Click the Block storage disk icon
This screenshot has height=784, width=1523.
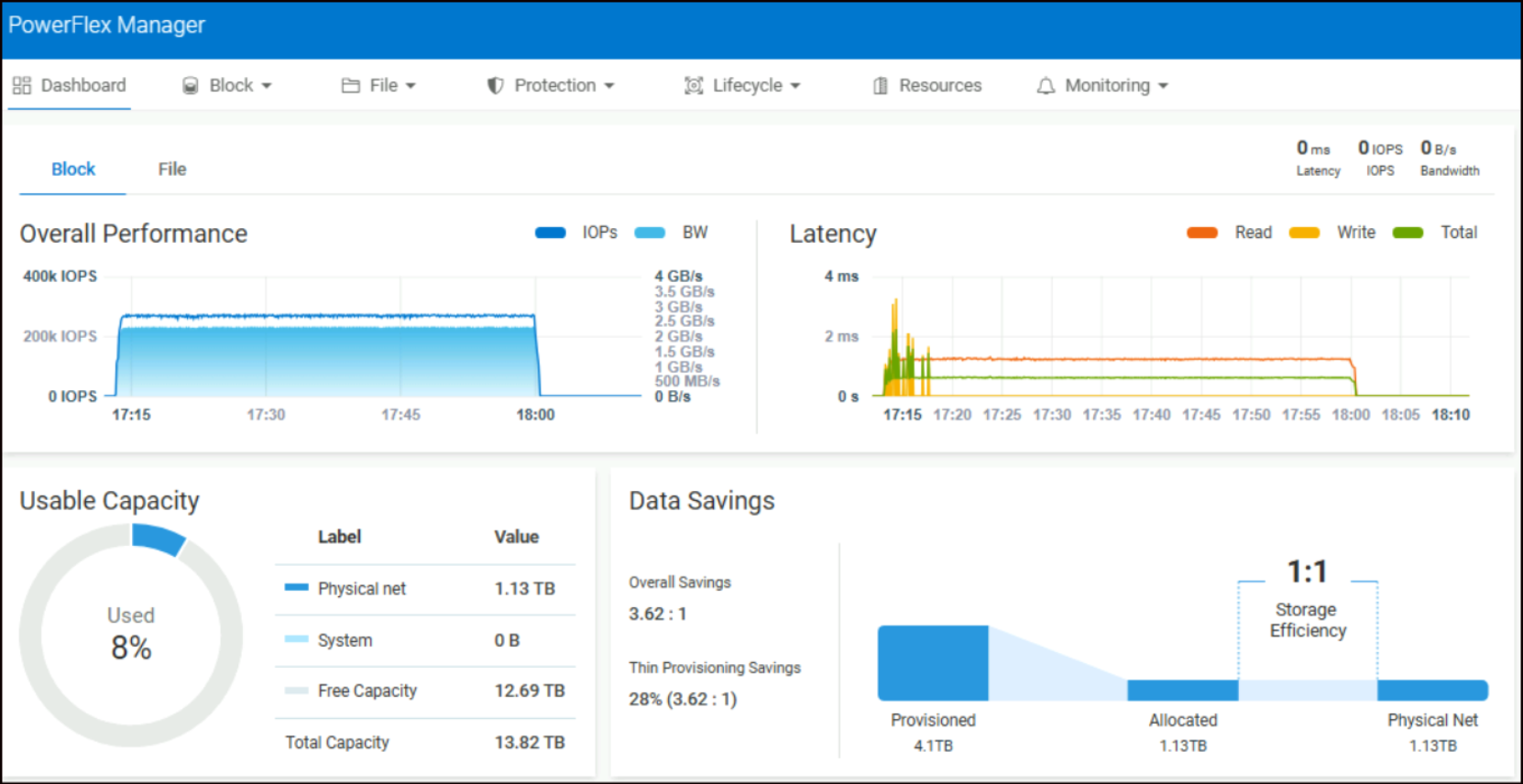coord(191,86)
